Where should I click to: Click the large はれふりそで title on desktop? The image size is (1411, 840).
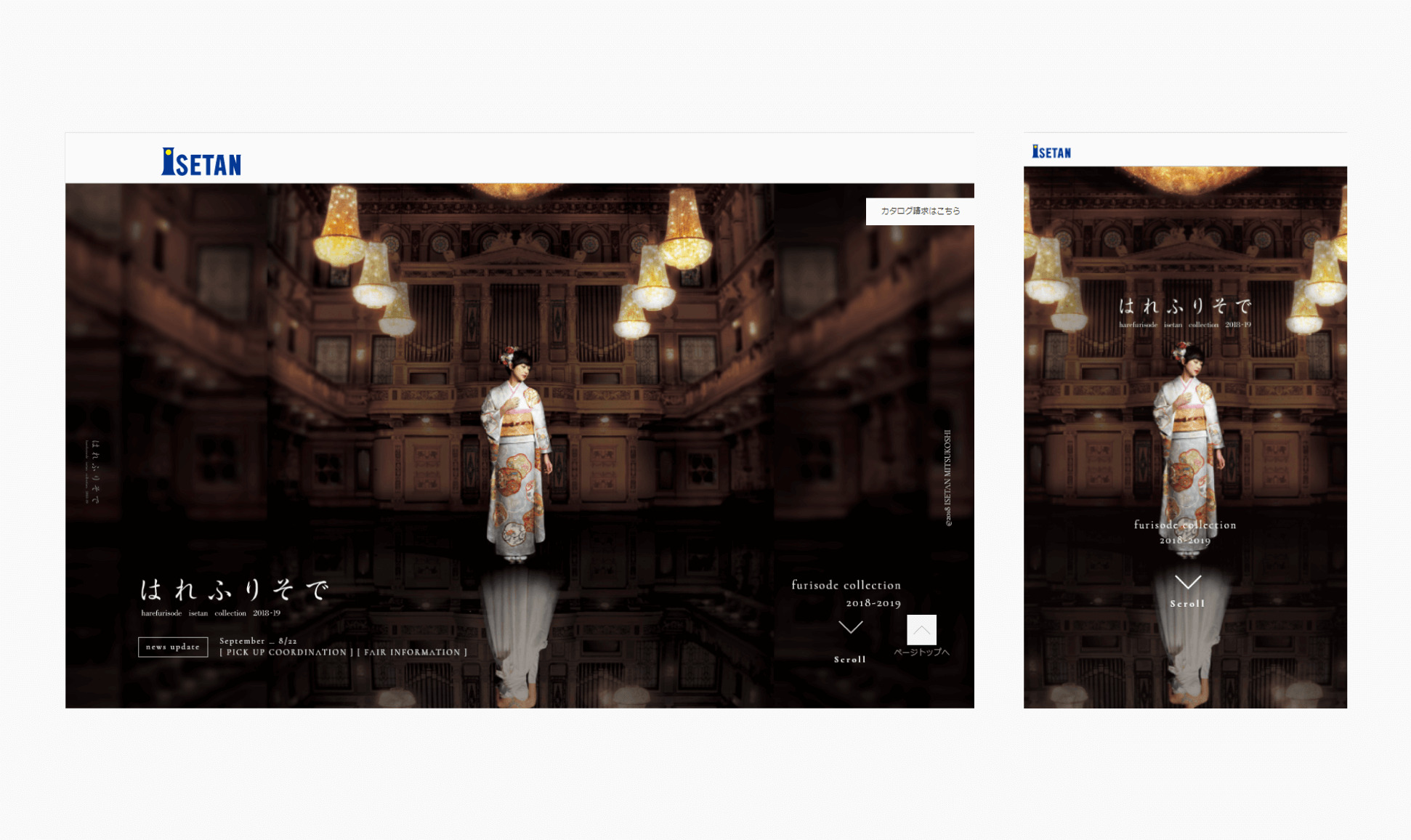(x=234, y=589)
